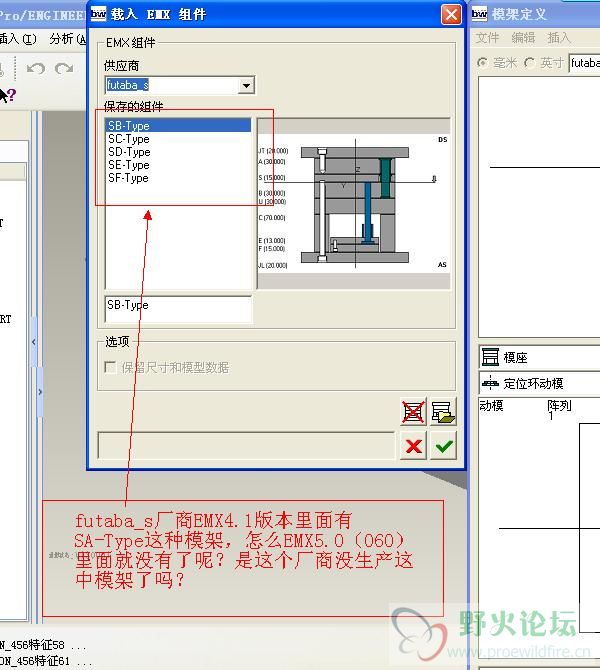Click the message field beside the red X

246,445
